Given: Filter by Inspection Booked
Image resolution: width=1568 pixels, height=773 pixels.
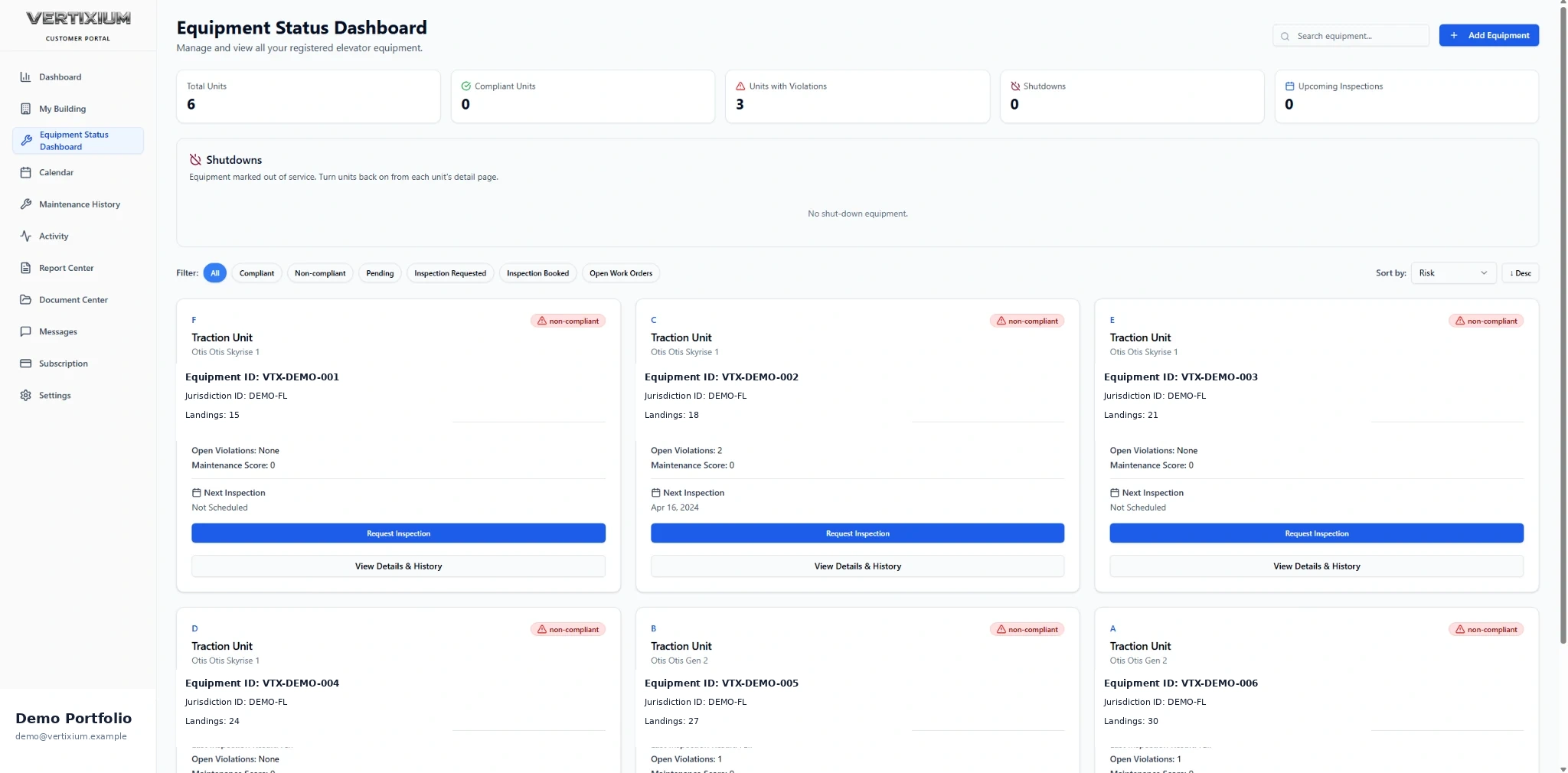Looking at the screenshot, I should point(537,273).
